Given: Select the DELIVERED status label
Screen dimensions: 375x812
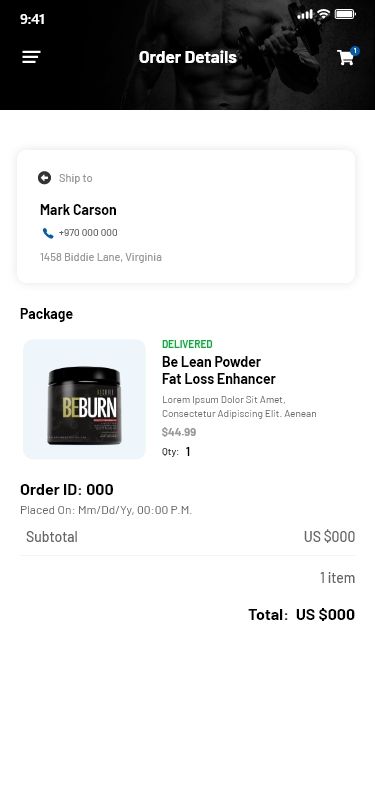Looking at the screenshot, I should pyautogui.click(x=187, y=344).
